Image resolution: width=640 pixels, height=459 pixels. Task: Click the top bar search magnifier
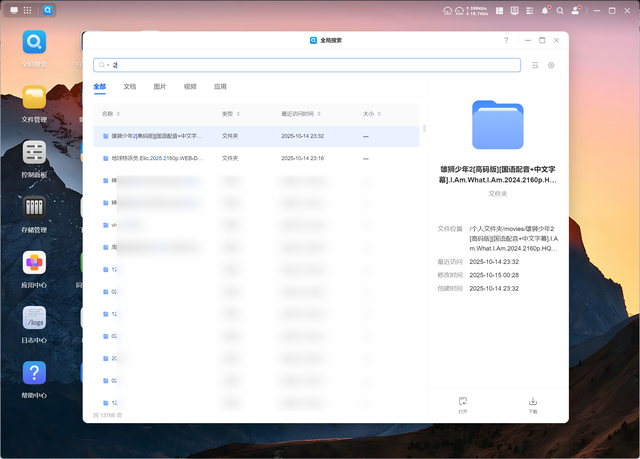560,11
